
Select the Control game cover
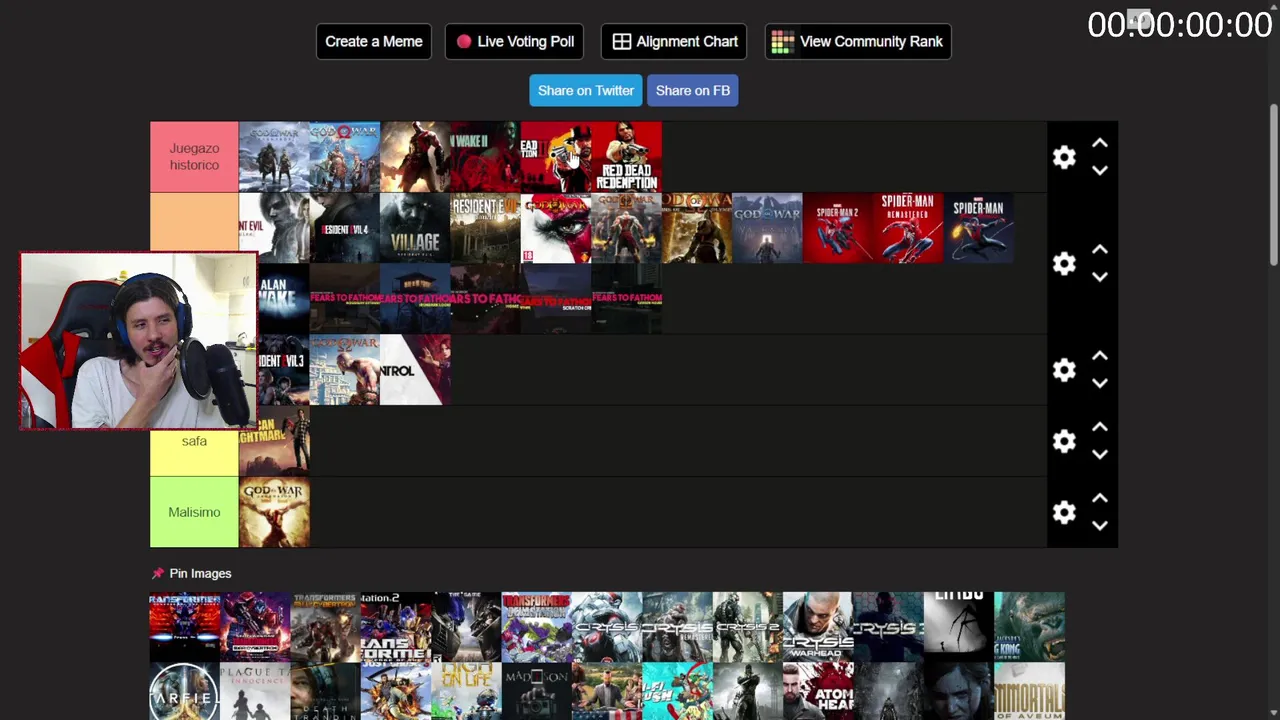pos(415,370)
